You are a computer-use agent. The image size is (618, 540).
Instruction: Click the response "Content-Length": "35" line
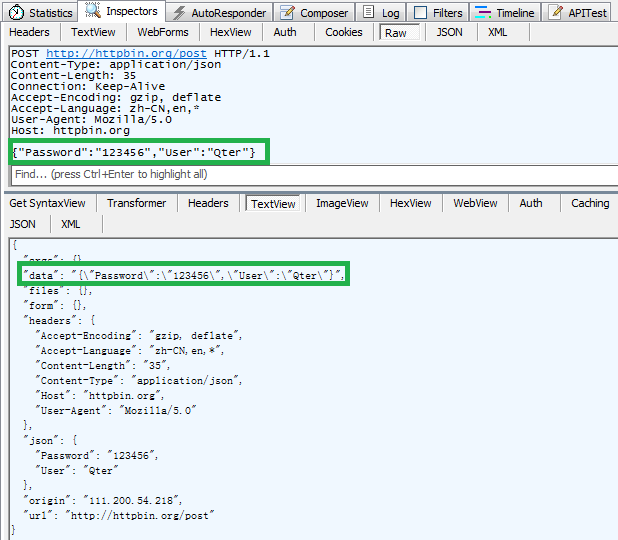pos(102,365)
